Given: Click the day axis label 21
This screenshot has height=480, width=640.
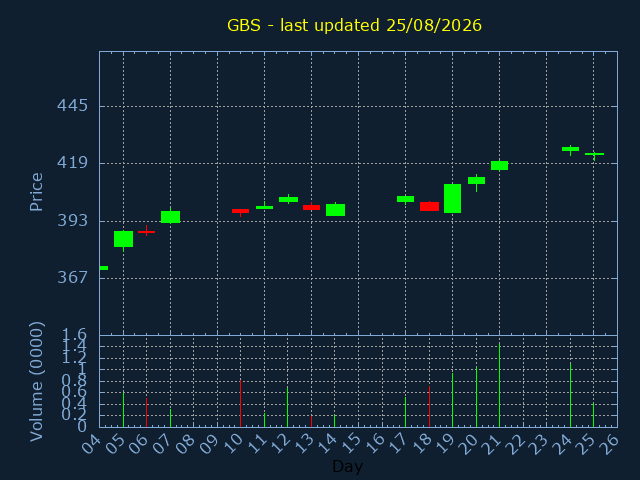Looking at the screenshot, I should 491,444.
